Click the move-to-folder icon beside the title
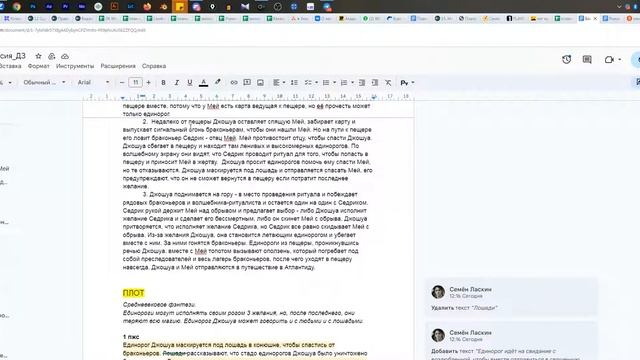This screenshot has height=360, width=640. [51, 56]
